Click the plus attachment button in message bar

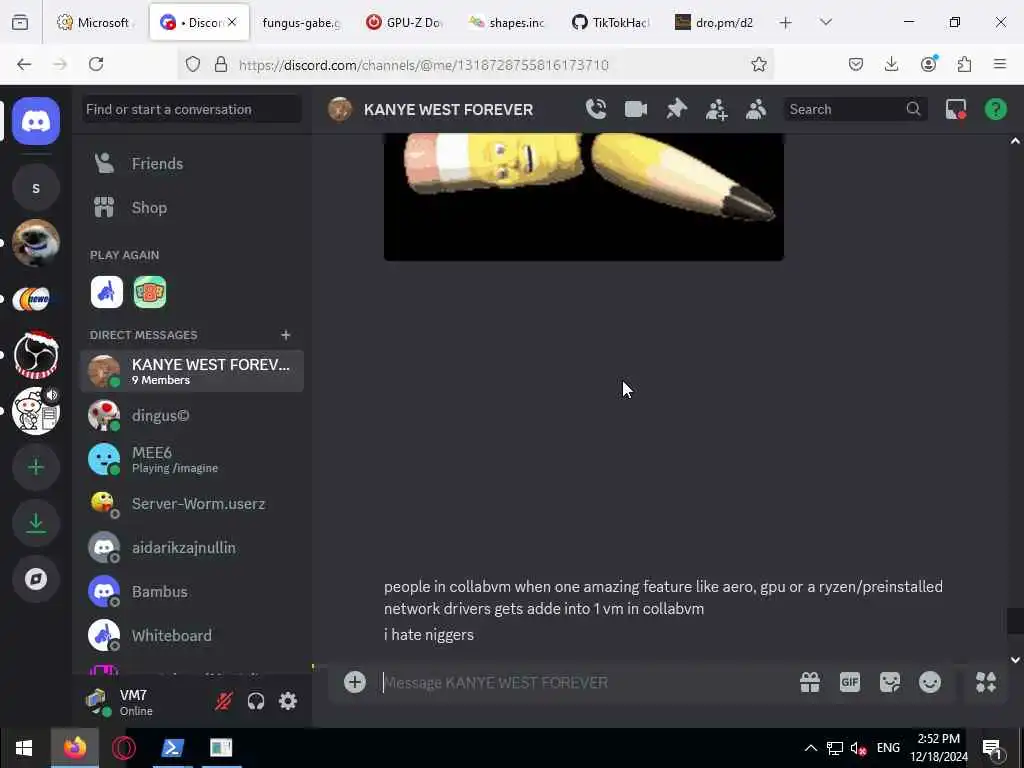[x=355, y=682]
